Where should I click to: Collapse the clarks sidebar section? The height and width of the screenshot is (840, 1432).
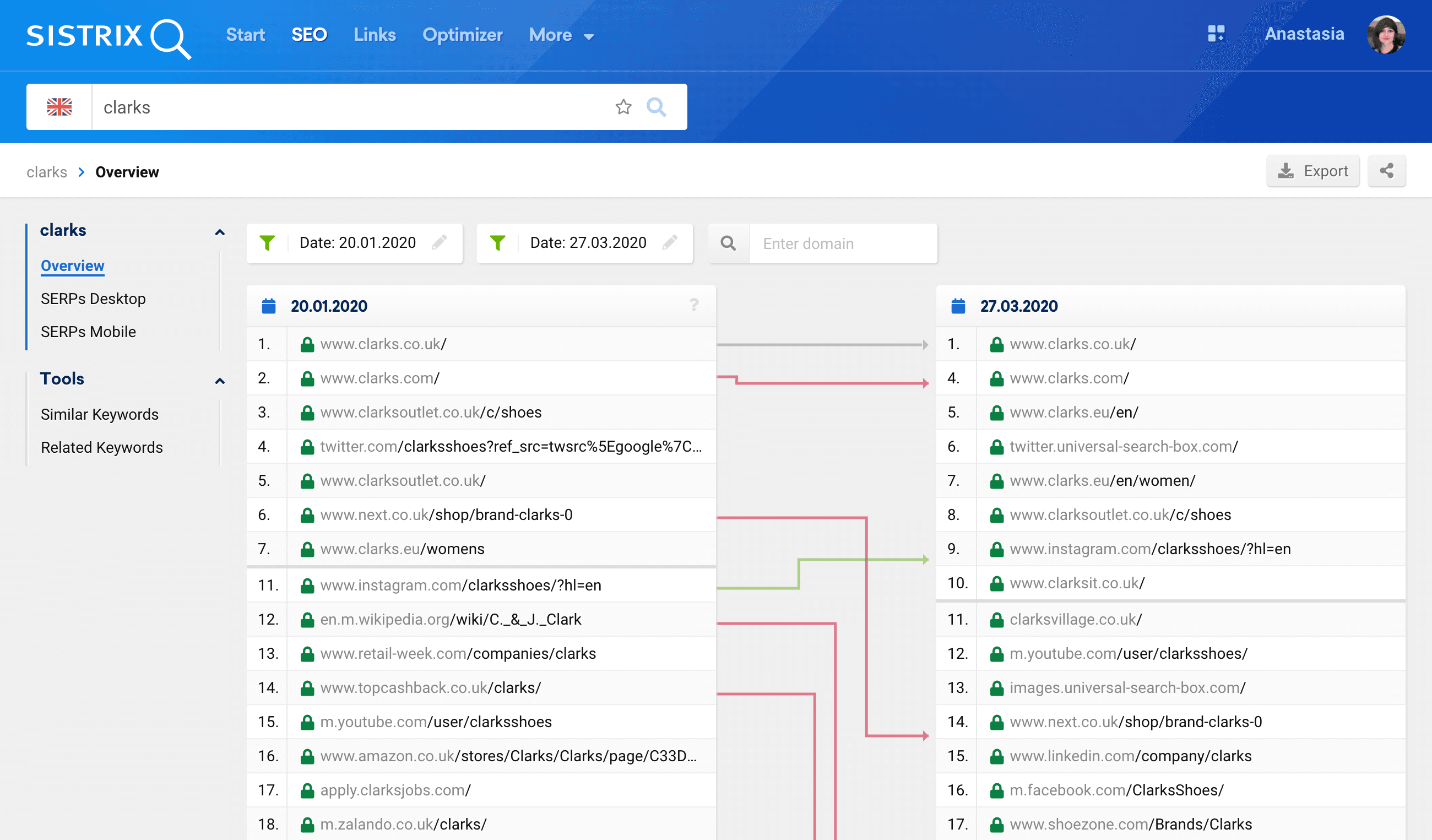tap(220, 232)
